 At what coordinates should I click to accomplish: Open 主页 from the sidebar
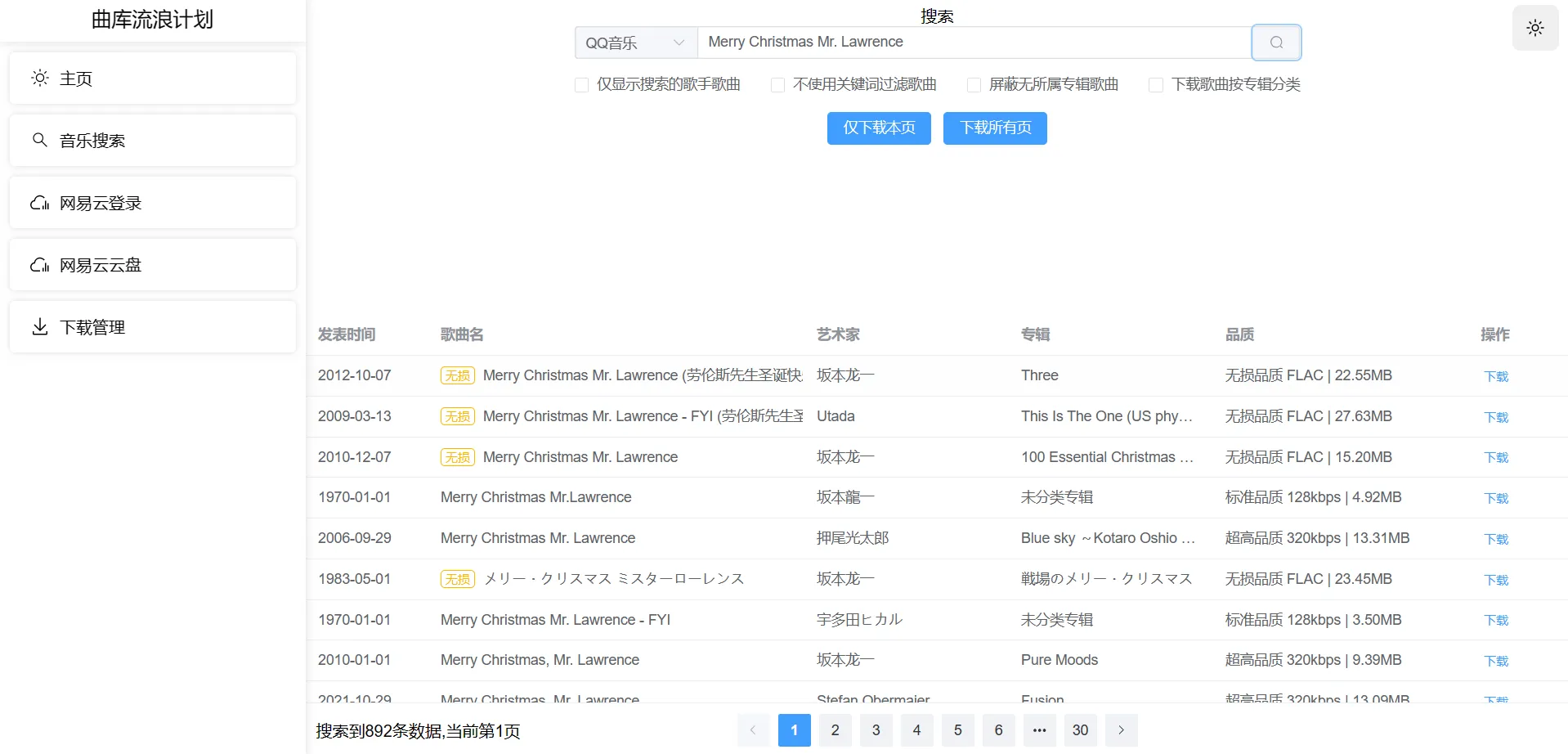(153, 79)
